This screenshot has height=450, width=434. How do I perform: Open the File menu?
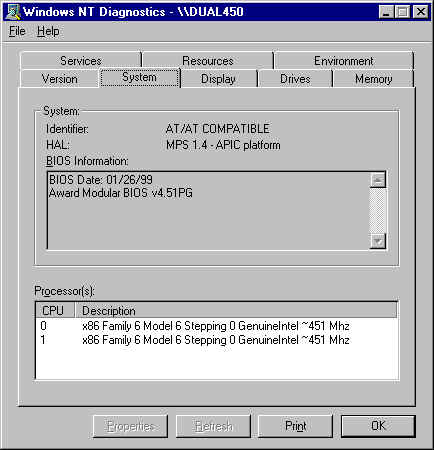pos(17,31)
